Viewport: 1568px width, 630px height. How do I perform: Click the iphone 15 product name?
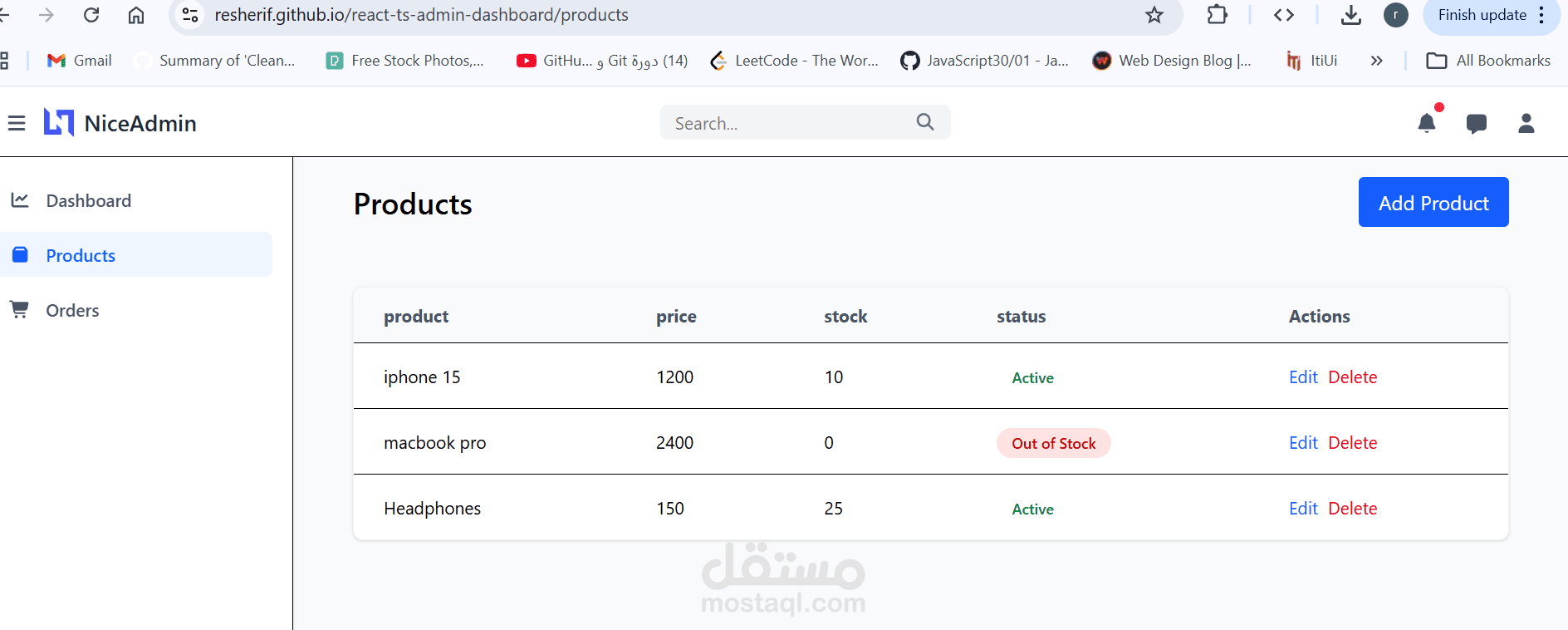pyautogui.click(x=422, y=377)
